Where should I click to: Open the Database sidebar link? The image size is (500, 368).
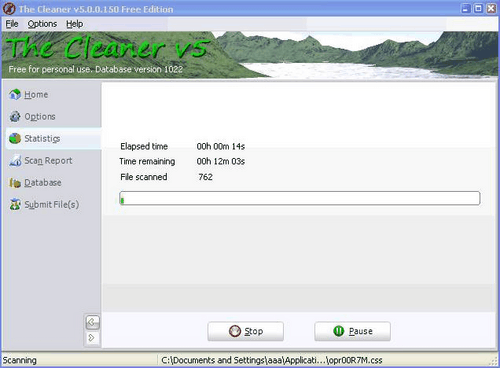43,183
